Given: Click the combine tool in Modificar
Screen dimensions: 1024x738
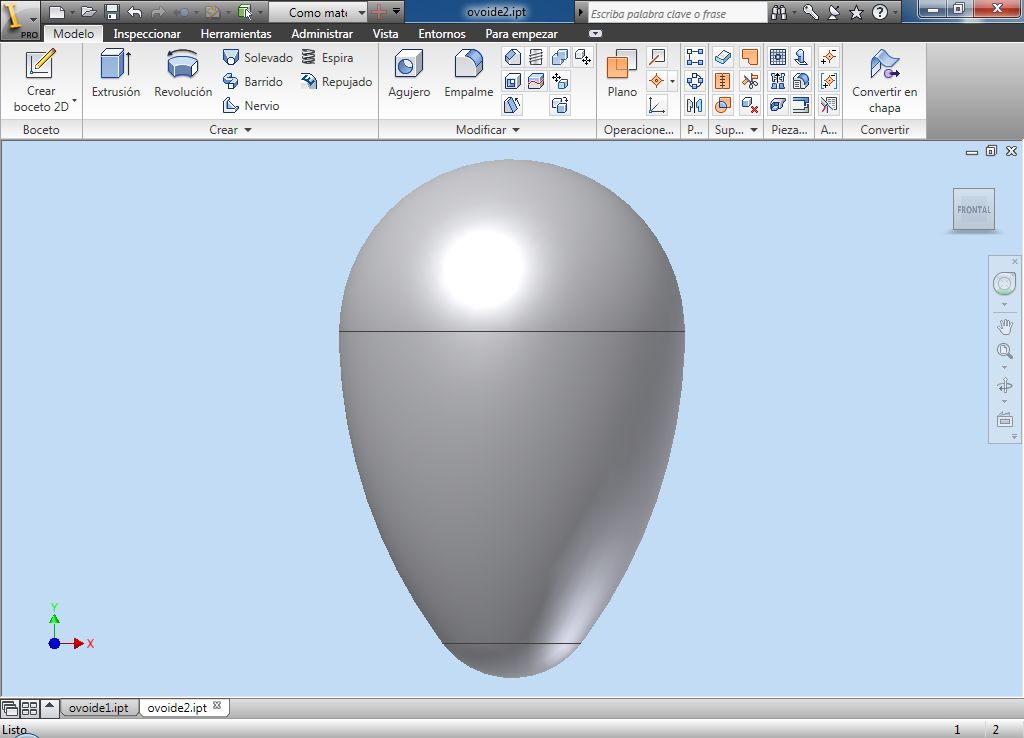Looking at the screenshot, I should click(x=560, y=57).
